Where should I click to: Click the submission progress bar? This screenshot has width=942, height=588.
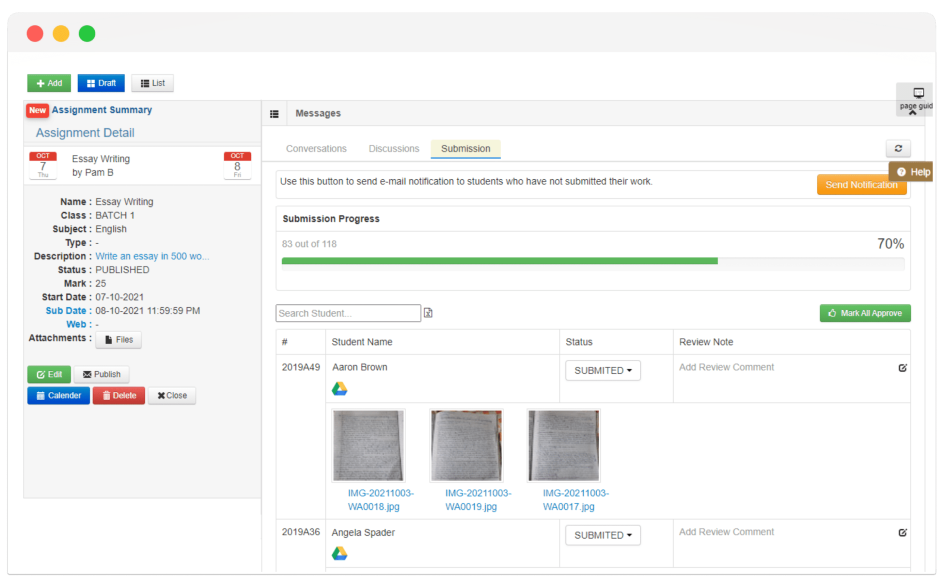click(x=593, y=261)
